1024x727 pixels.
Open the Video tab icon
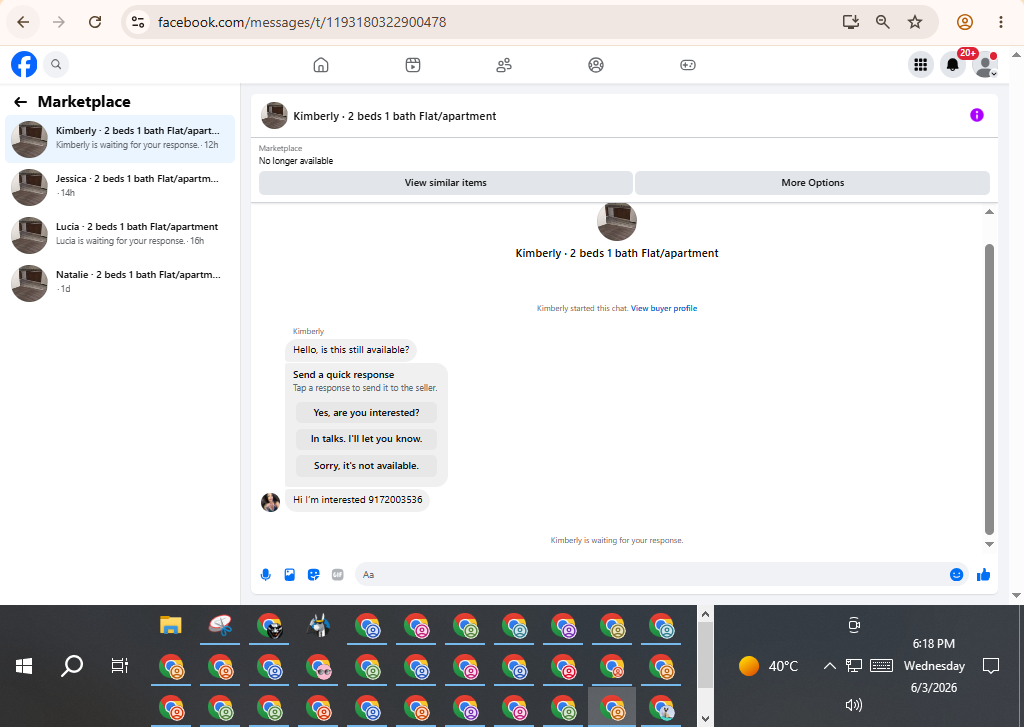click(x=413, y=65)
